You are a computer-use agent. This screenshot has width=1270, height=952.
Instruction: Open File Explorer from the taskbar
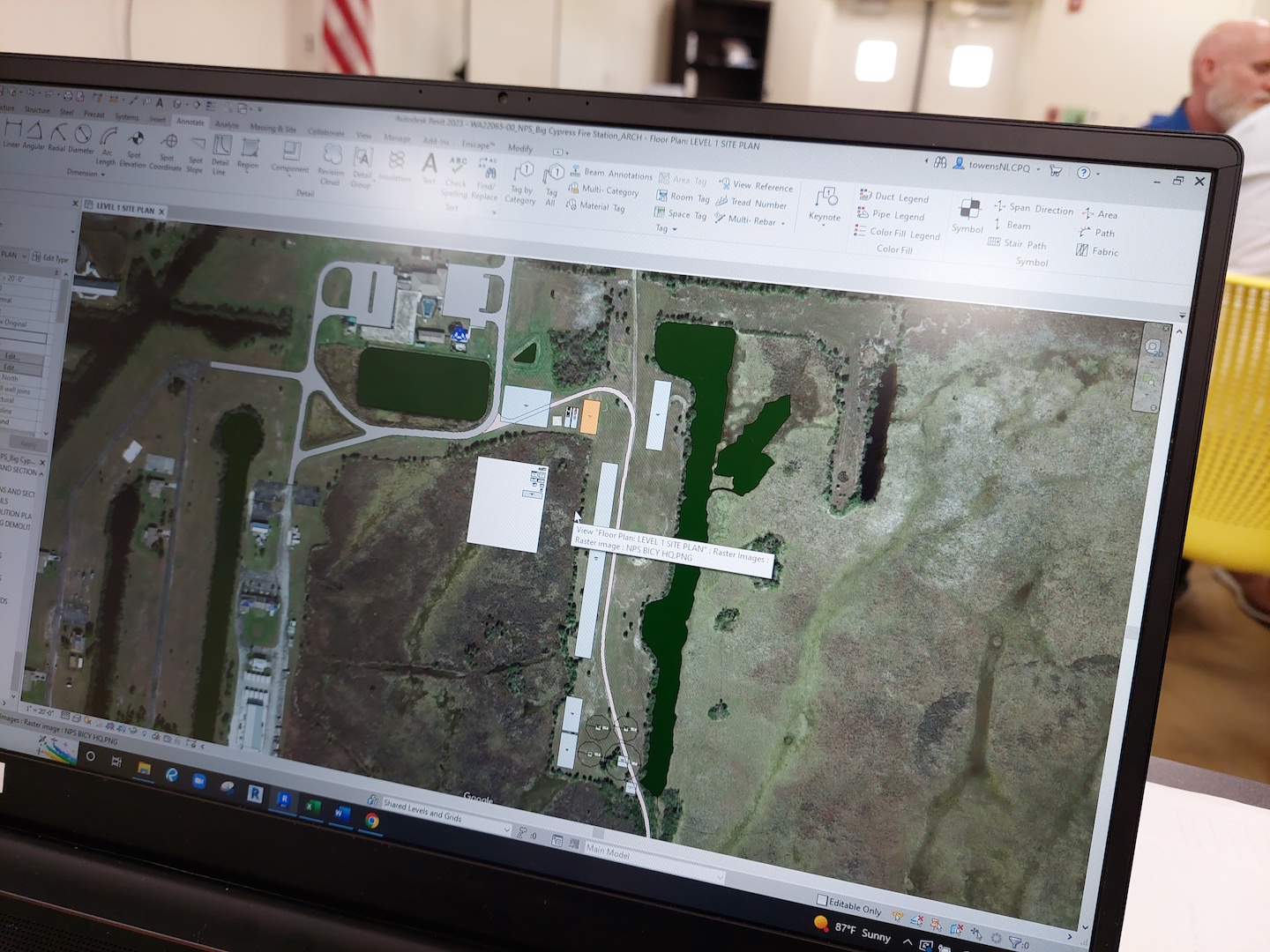[x=143, y=769]
